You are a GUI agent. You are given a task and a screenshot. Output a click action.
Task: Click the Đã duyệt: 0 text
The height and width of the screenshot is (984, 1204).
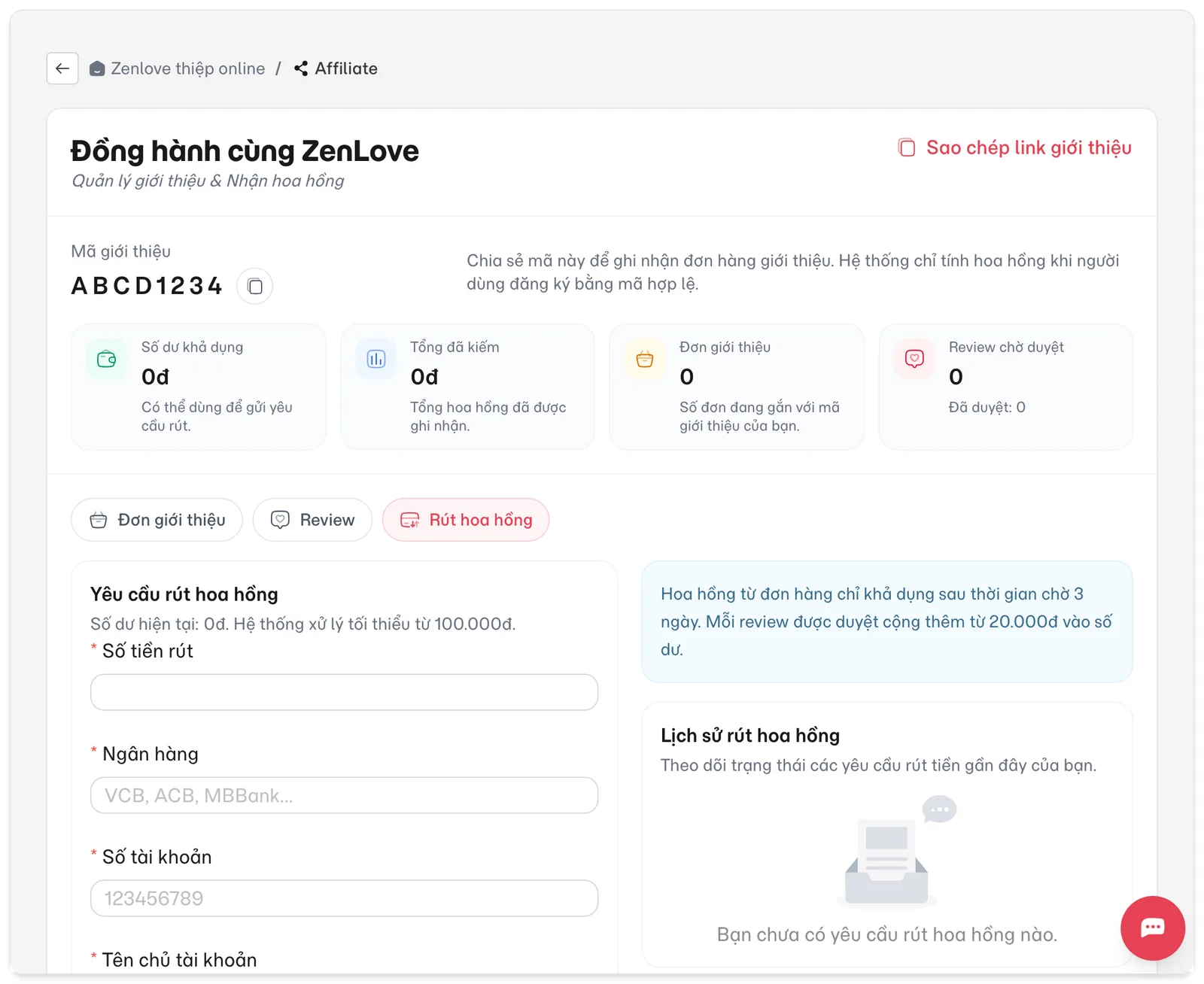point(987,407)
